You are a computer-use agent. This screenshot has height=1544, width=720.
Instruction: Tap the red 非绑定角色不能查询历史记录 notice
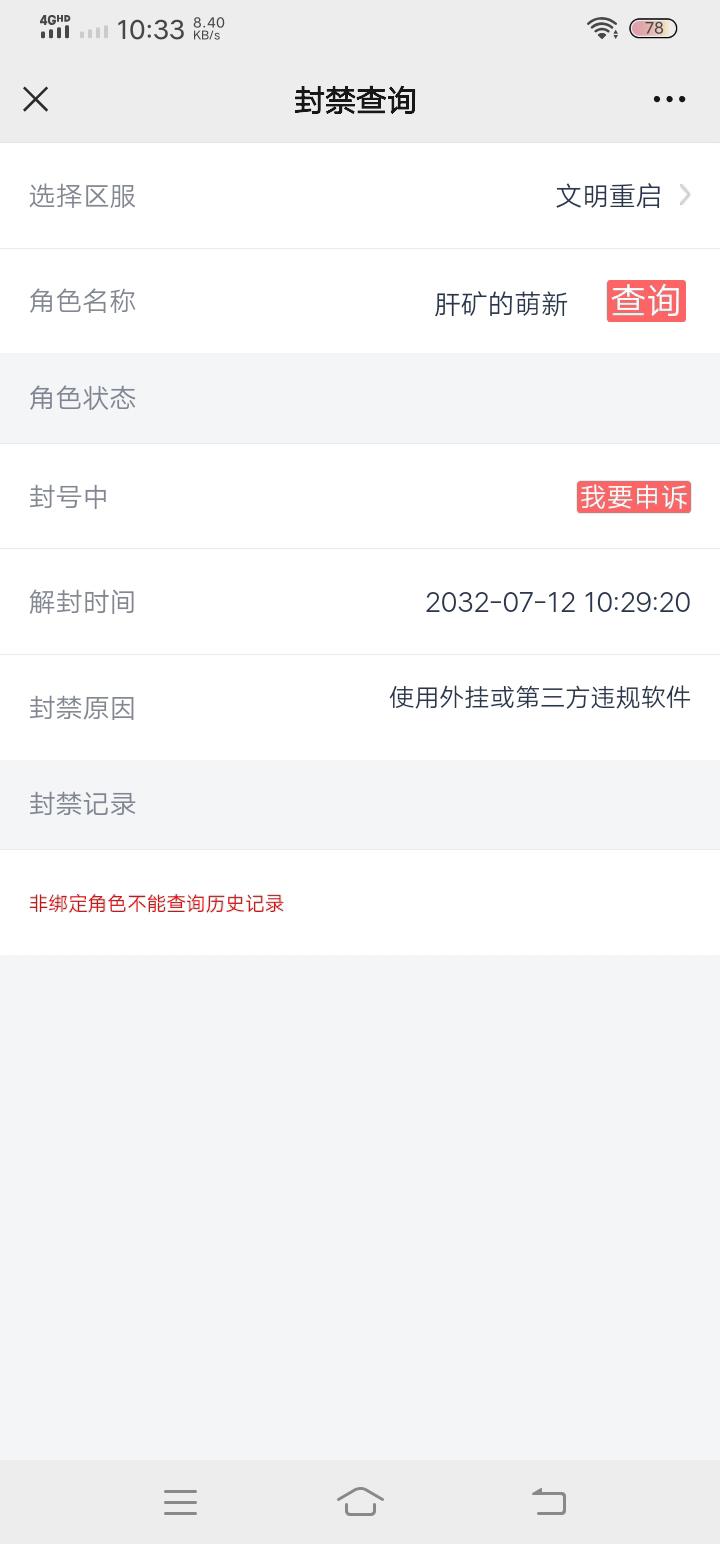pyautogui.click(x=157, y=903)
